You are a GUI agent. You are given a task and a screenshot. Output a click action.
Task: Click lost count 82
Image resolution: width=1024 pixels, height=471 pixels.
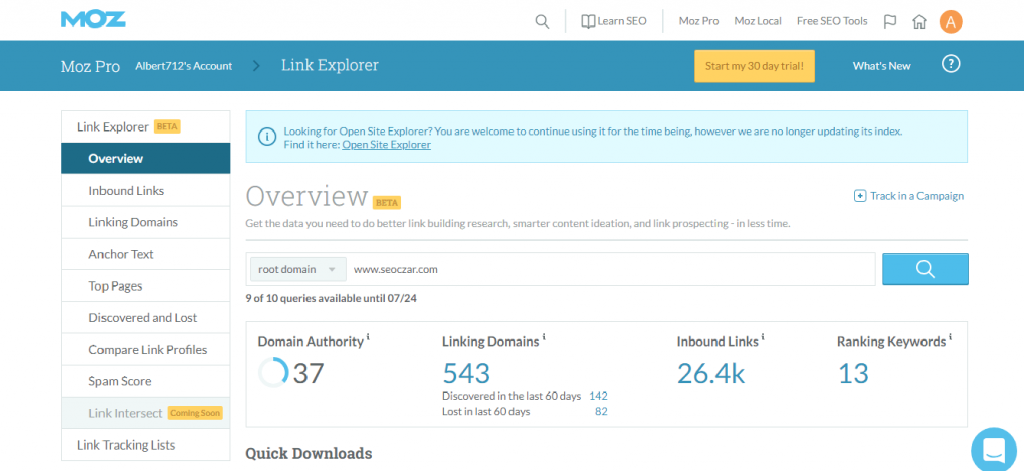click(601, 412)
